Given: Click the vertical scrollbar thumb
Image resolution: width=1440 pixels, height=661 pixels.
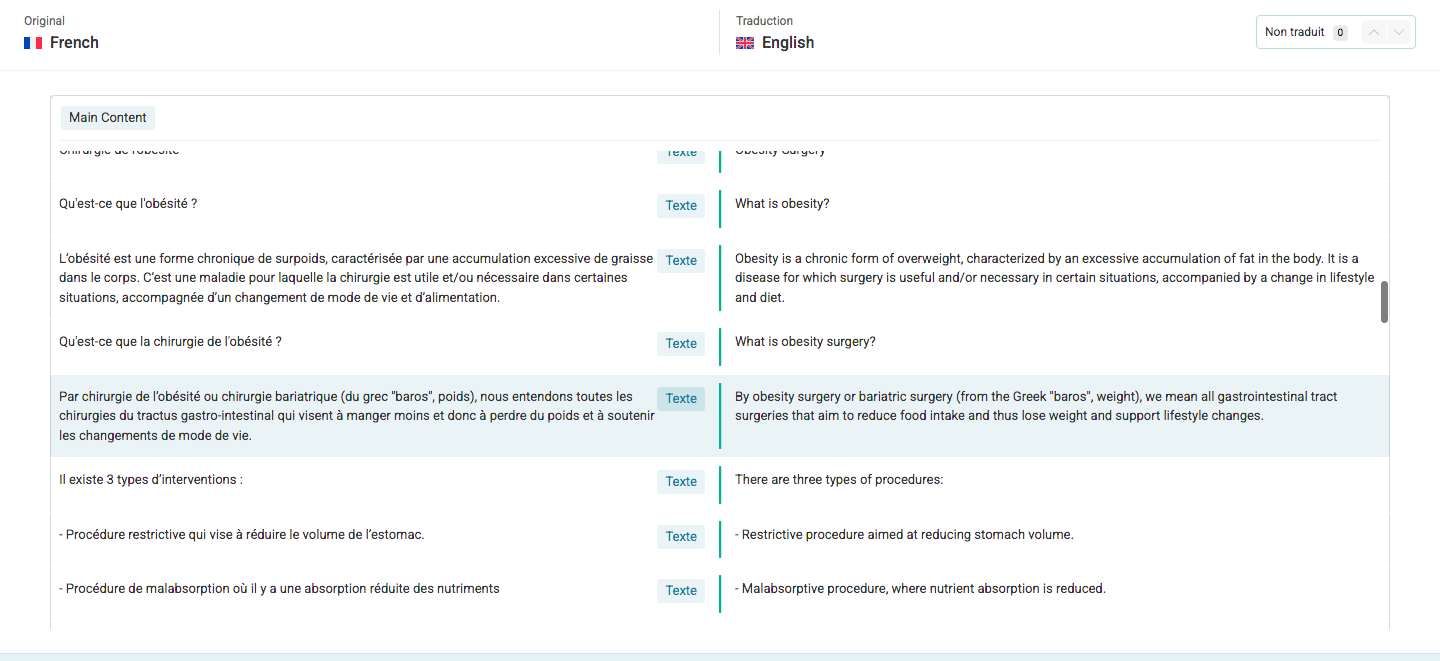Looking at the screenshot, I should coord(1384,302).
